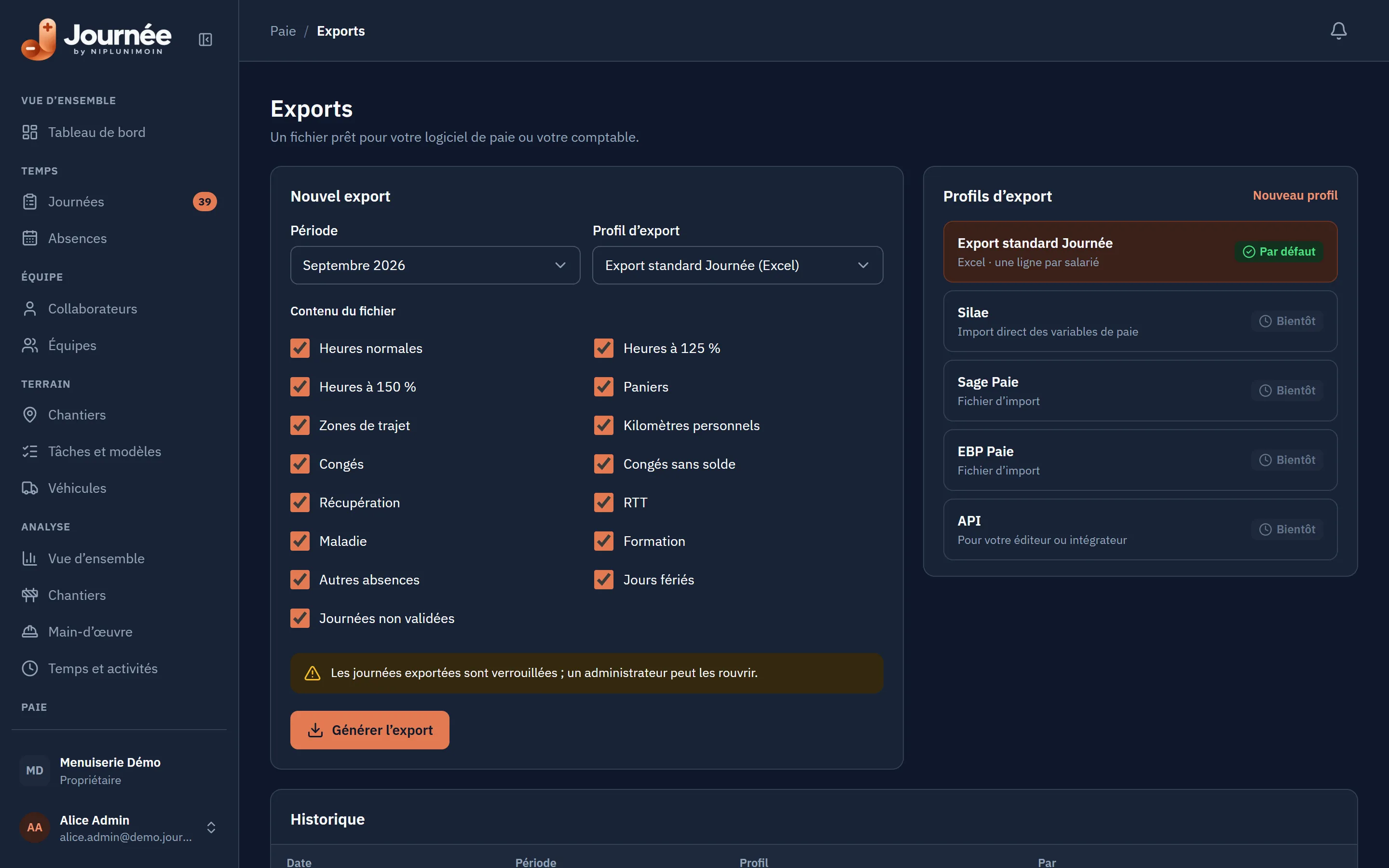This screenshot has width=1389, height=868.
Task: Click the 39 badge on Journées
Action: (204, 202)
